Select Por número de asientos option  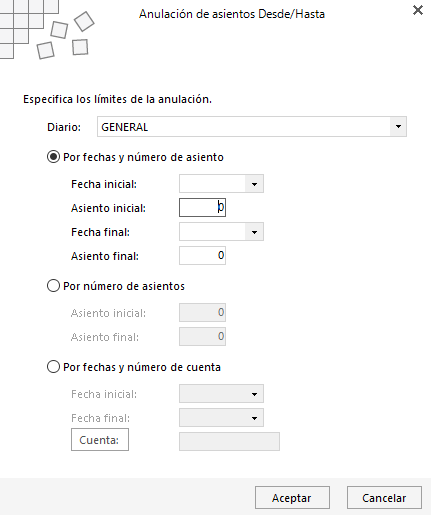coord(53,286)
